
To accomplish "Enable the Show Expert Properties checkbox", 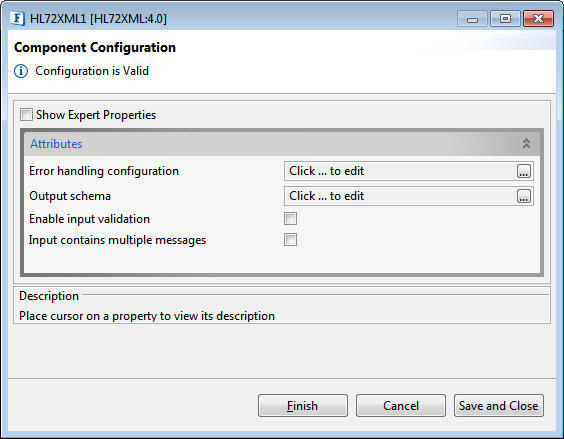I will [x=26, y=115].
